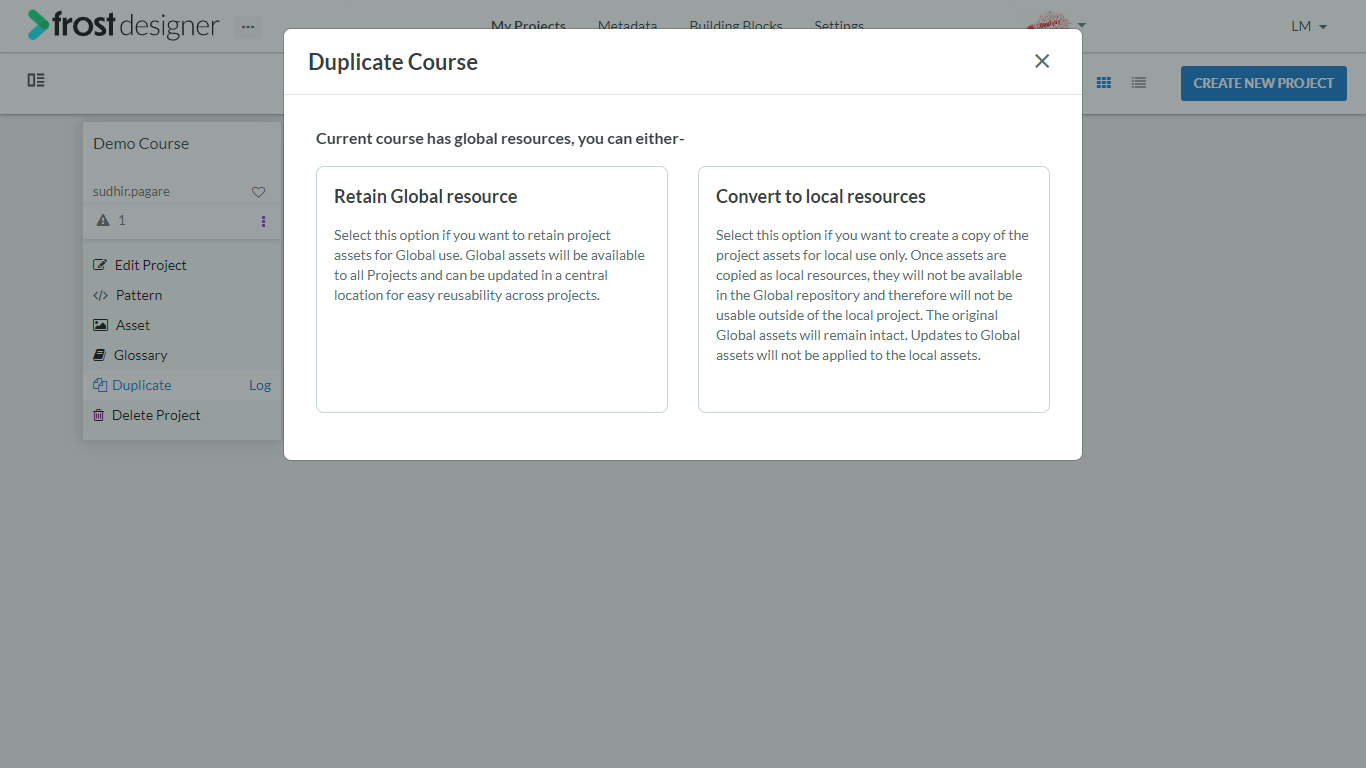Open the Metadata tab in top navigation
This screenshot has width=1366, height=768.
pos(628,26)
